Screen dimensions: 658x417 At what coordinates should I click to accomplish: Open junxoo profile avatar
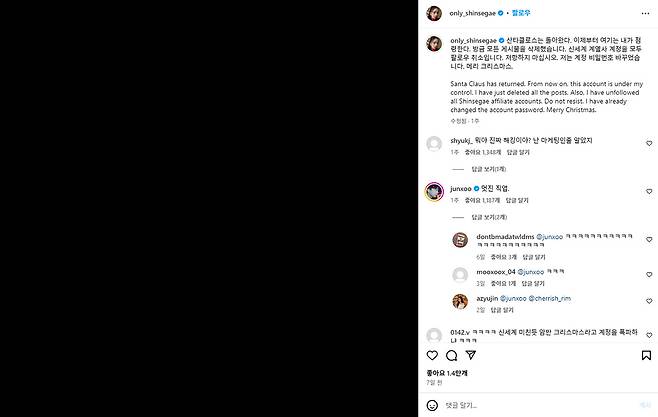(434, 192)
